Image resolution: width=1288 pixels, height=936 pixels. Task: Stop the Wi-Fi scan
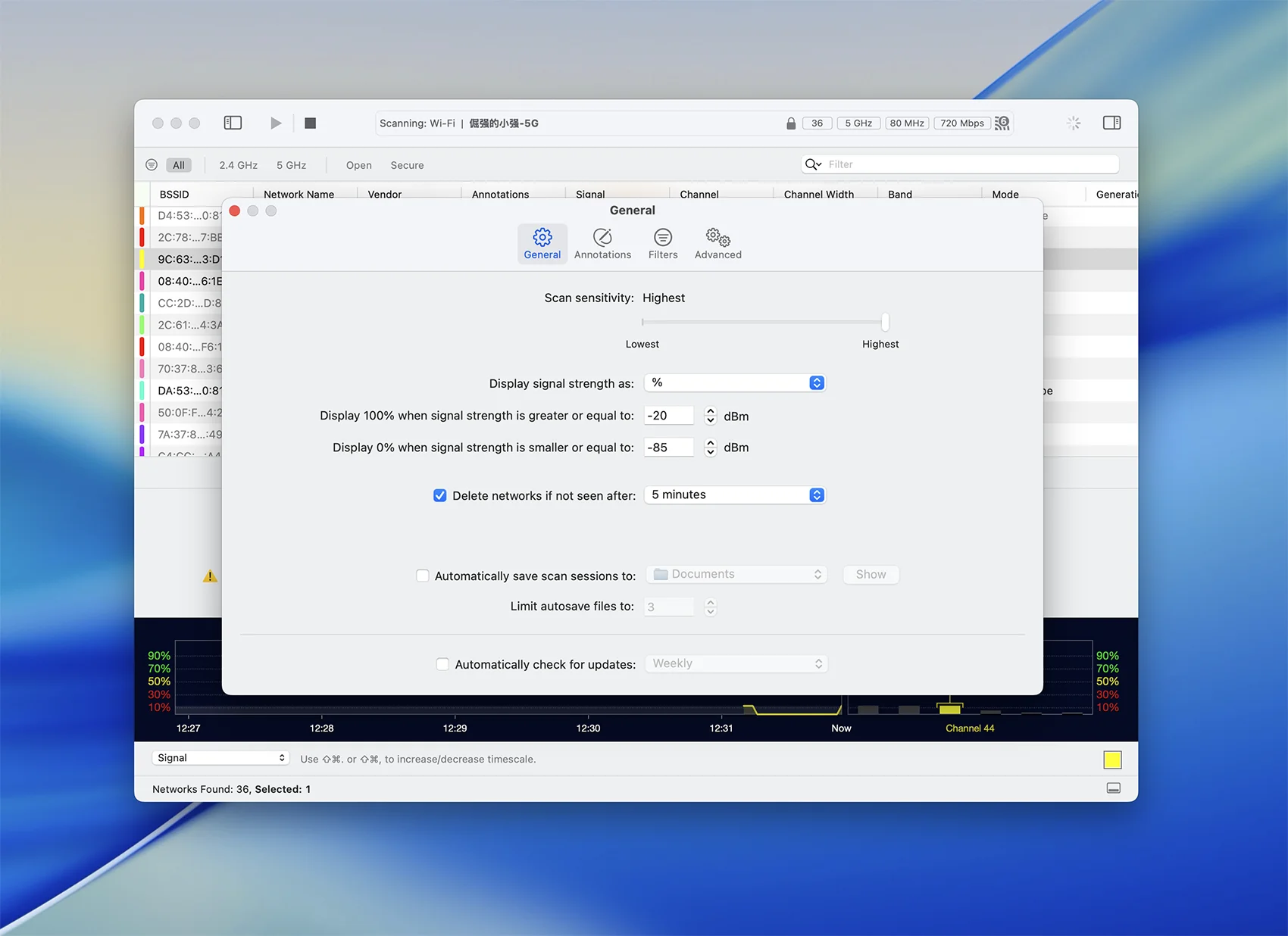[x=310, y=123]
